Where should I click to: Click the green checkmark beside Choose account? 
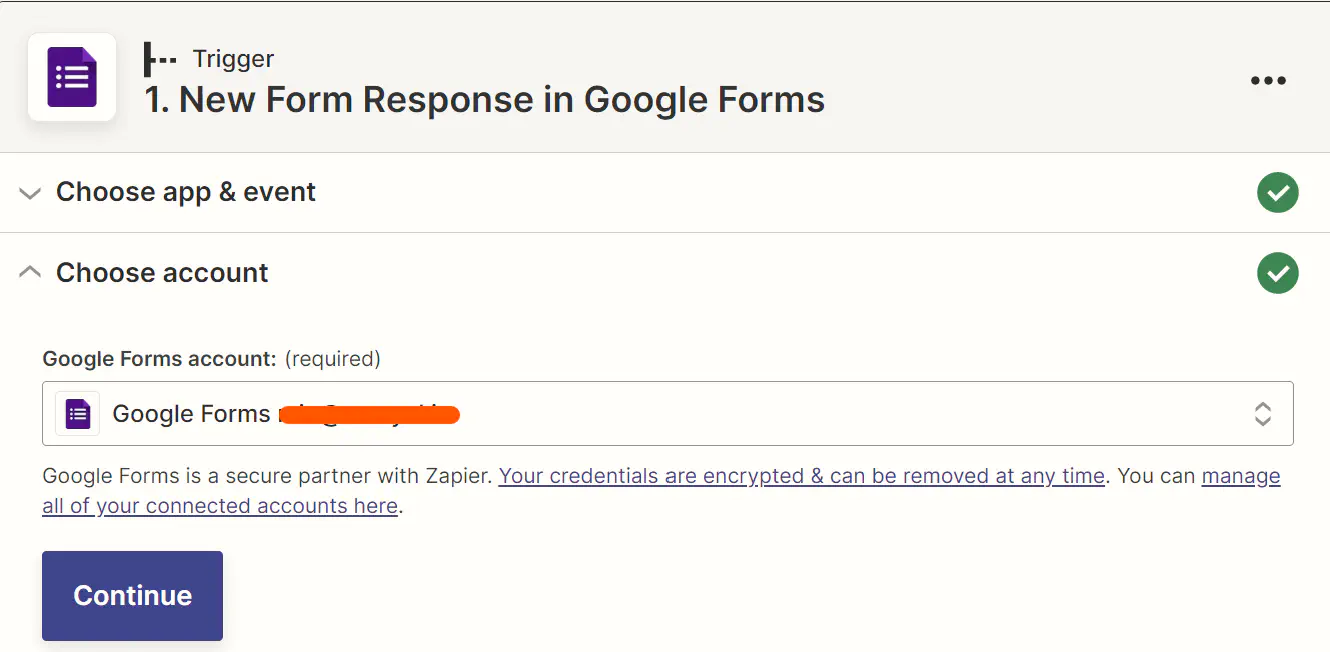(x=1277, y=273)
